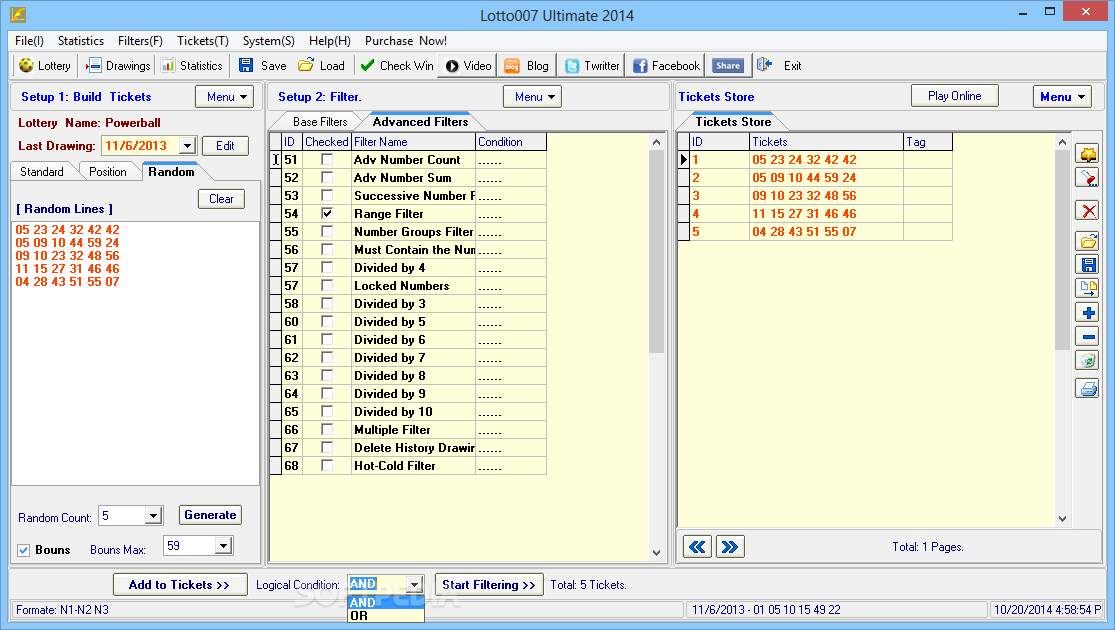This screenshot has height=630, width=1115.
Task: Click Start Filtering button
Action: (x=489, y=584)
